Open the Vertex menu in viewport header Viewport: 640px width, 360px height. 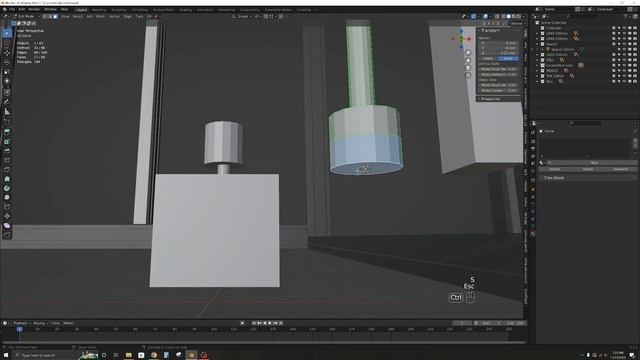point(114,16)
